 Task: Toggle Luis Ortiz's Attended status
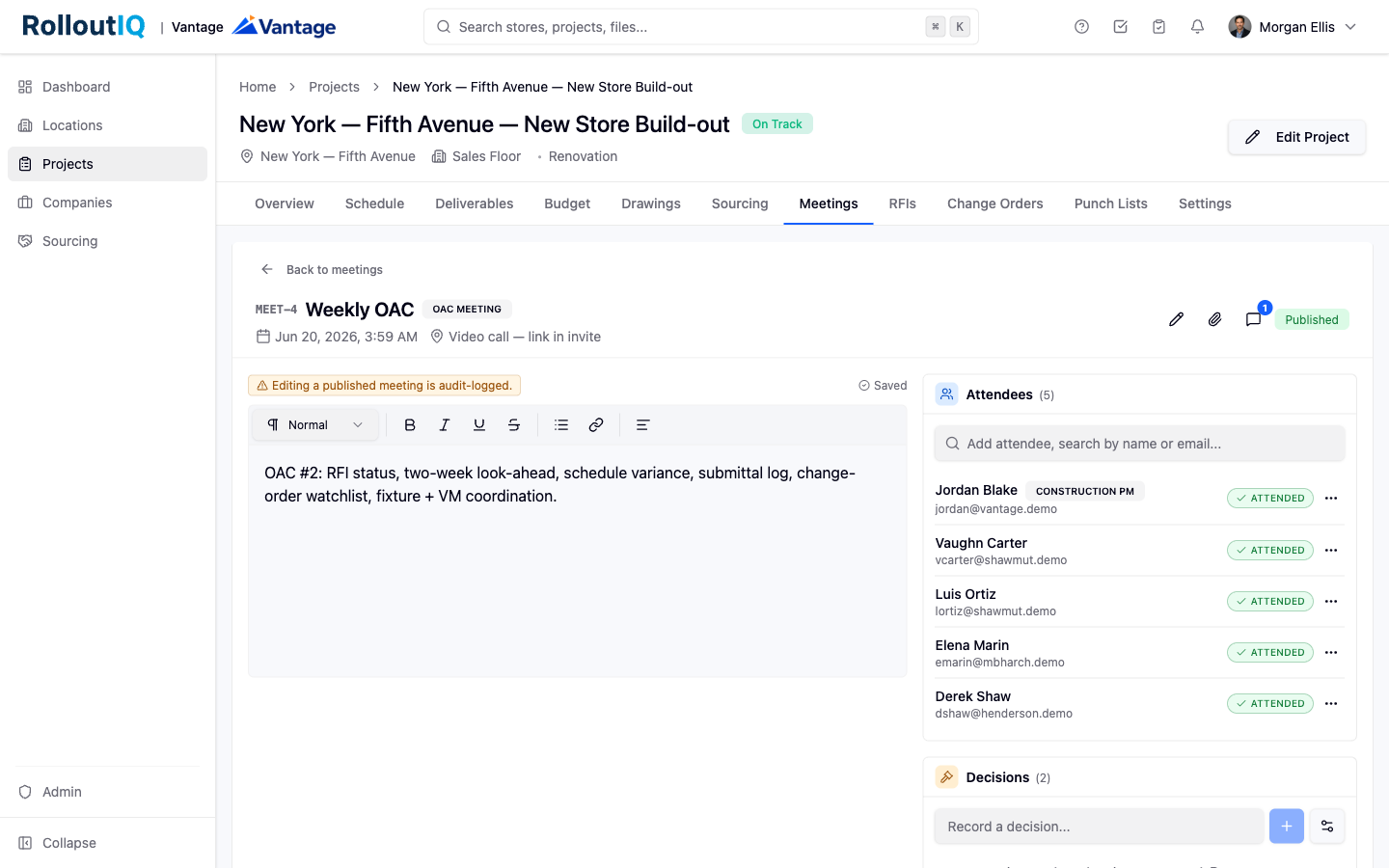(x=1270, y=602)
